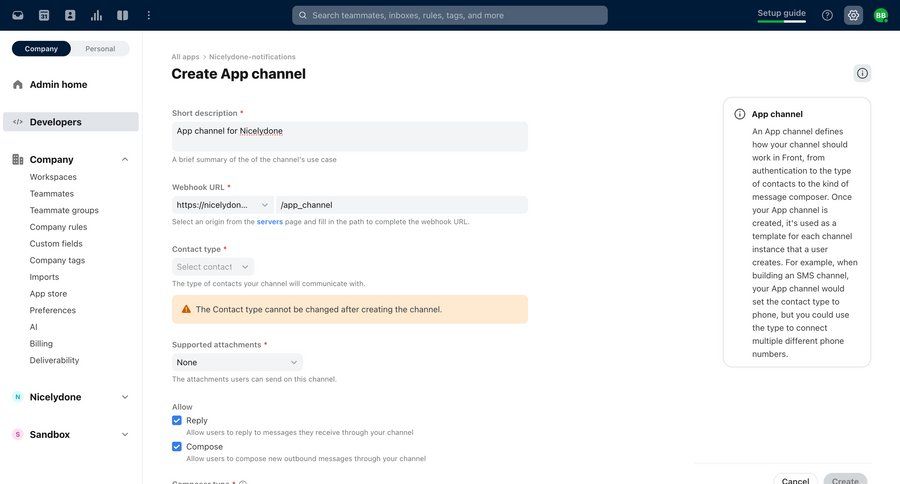Viewport: 900px width, 484px height.
Task: Open the inbox icon in top bar
Action: coord(18,16)
